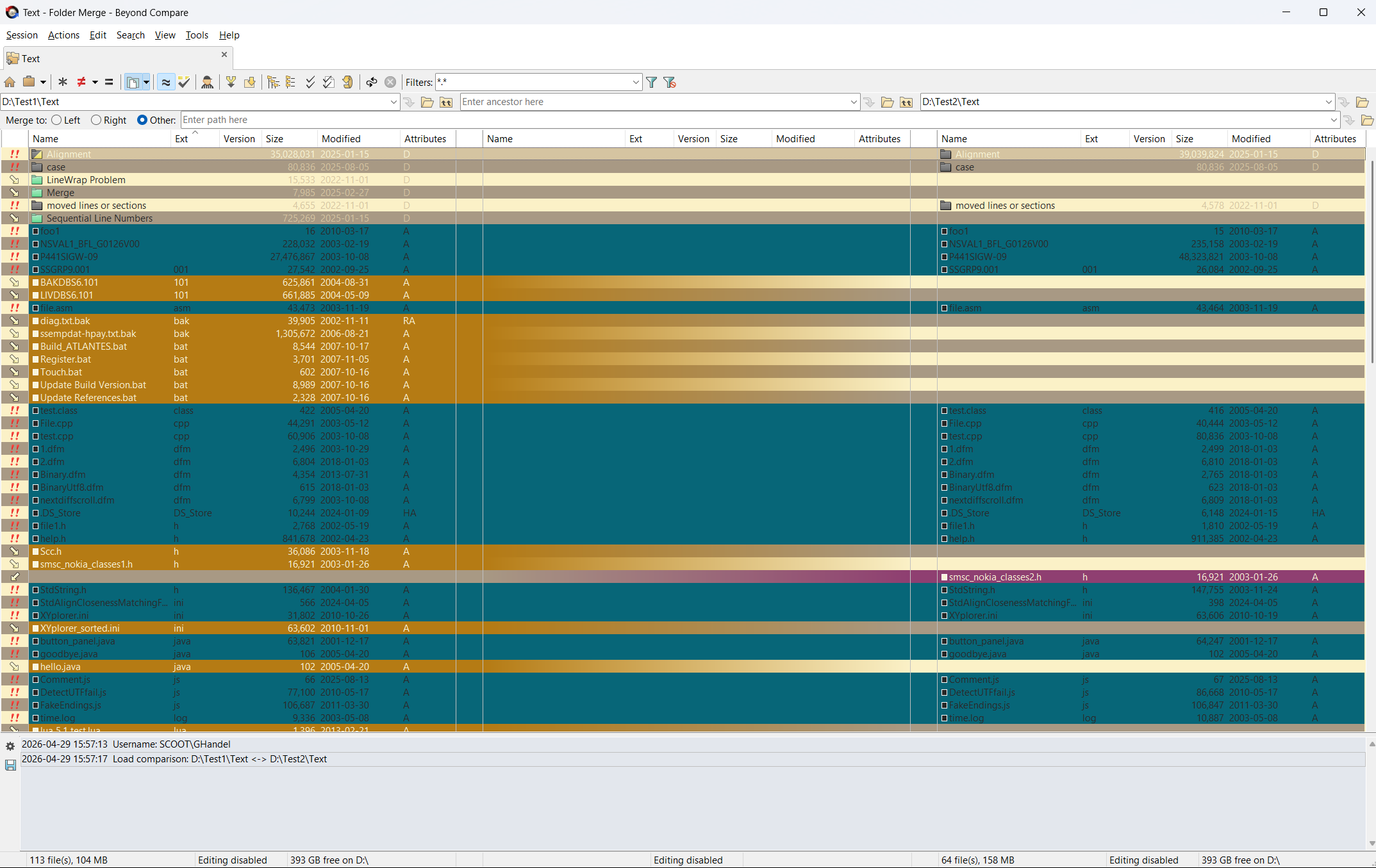Toggle the Suppress Filters funnel button

[670, 82]
